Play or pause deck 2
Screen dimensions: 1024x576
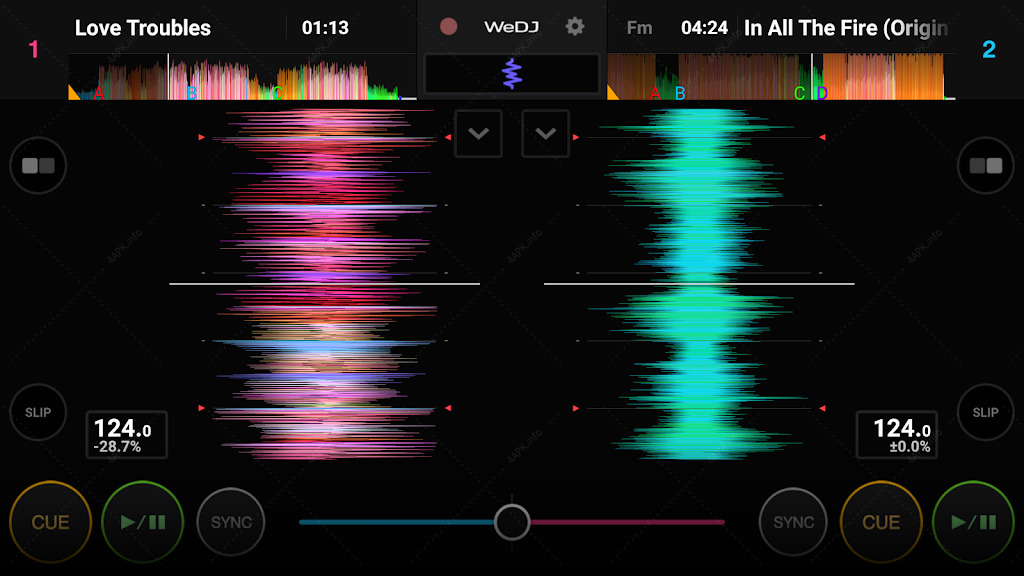(x=973, y=522)
